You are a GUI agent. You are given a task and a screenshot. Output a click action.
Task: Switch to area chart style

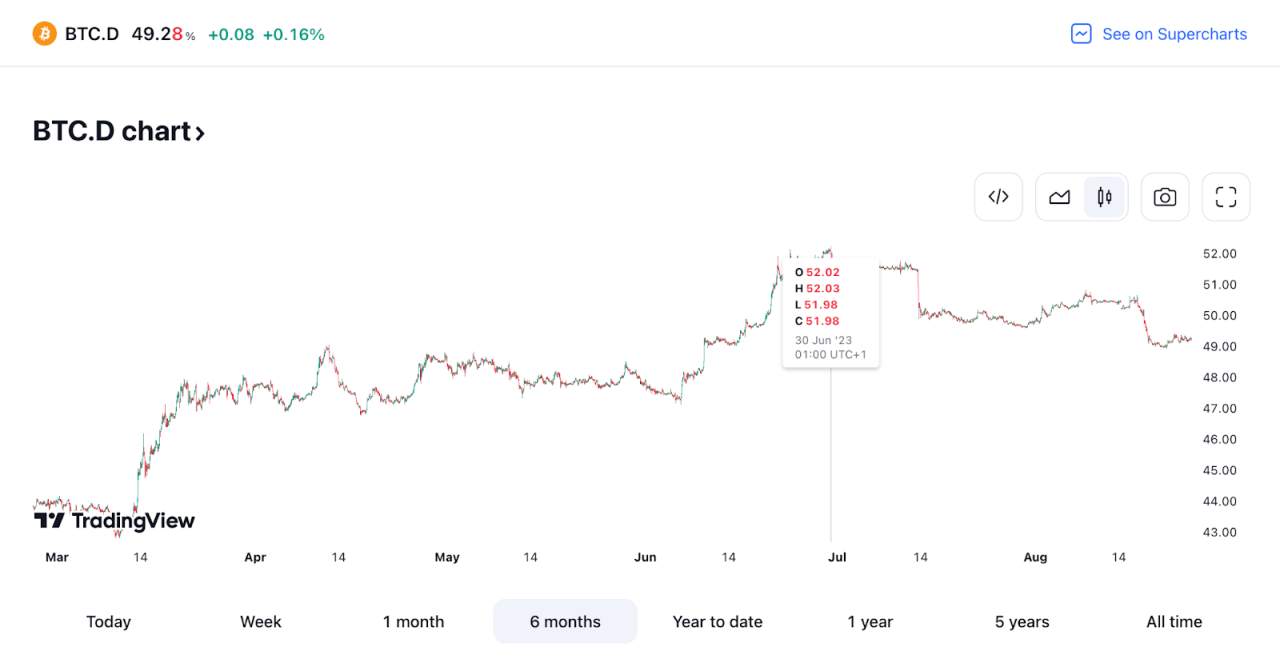click(1060, 197)
